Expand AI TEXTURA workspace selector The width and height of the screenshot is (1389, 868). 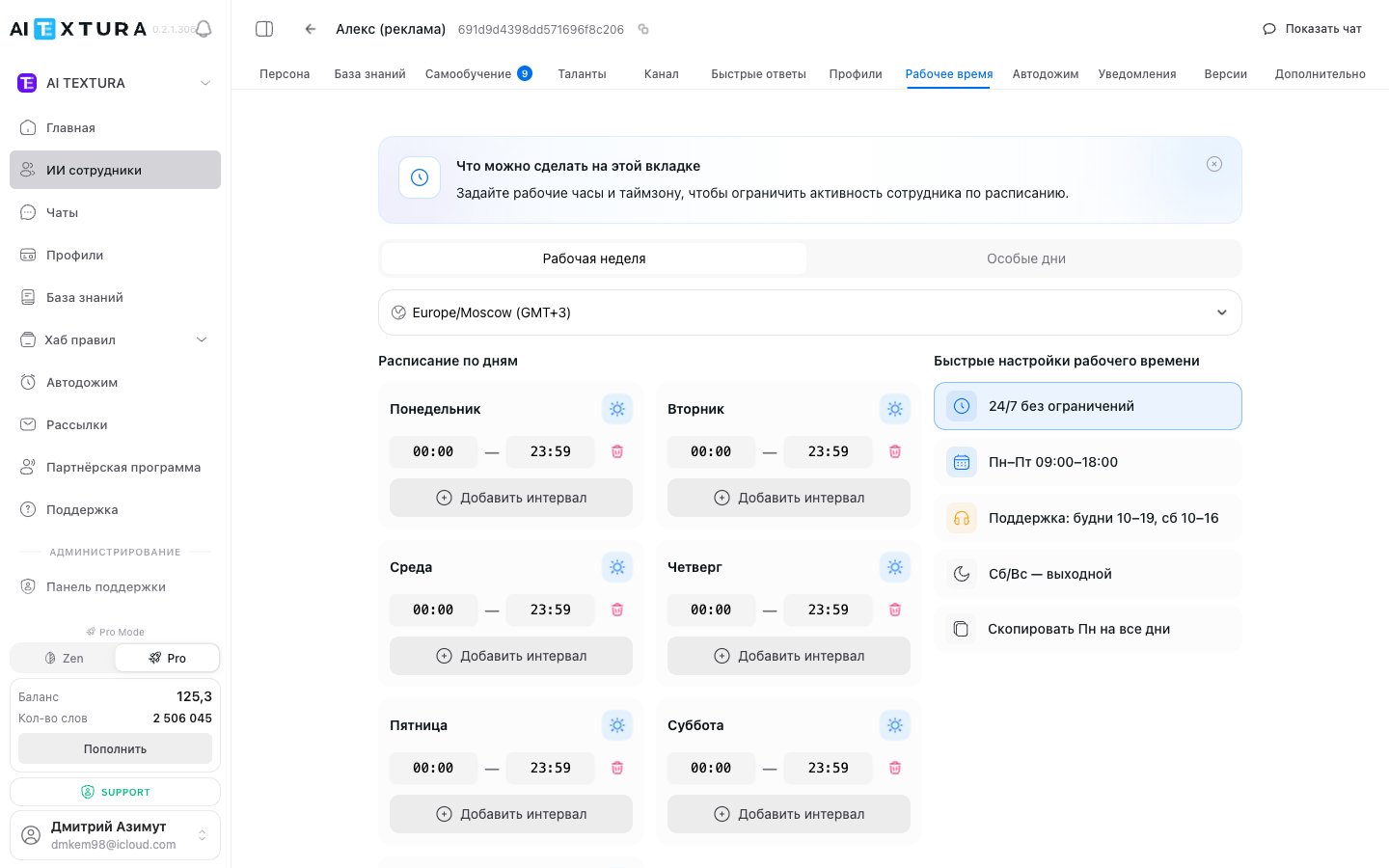pos(115,83)
